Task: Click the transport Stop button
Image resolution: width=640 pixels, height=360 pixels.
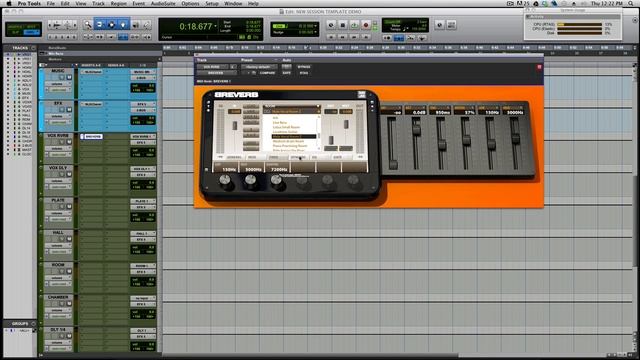Action: click(x=342, y=25)
